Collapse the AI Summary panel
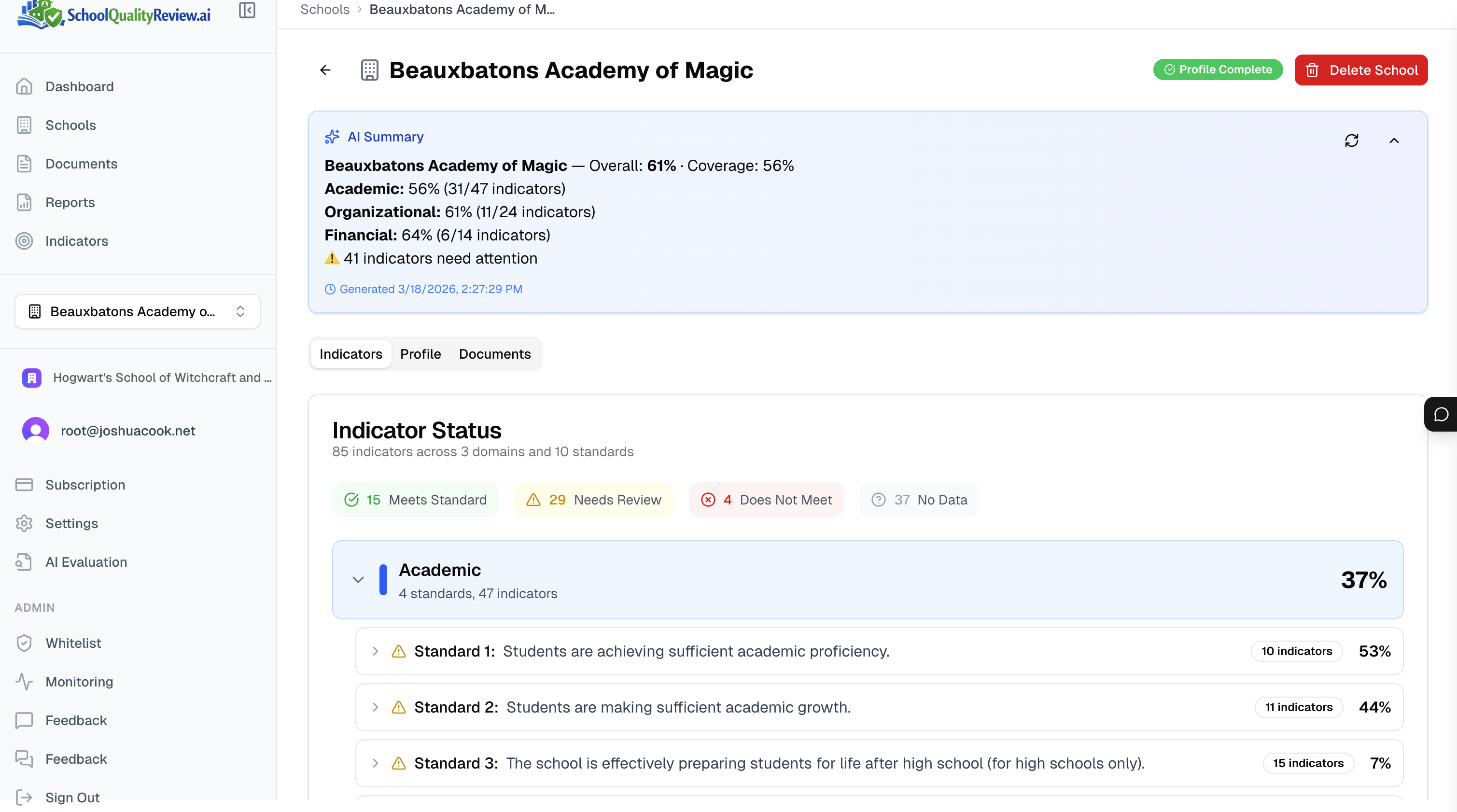Viewport: 1457px width, 812px height. [x=1394, y=140]
